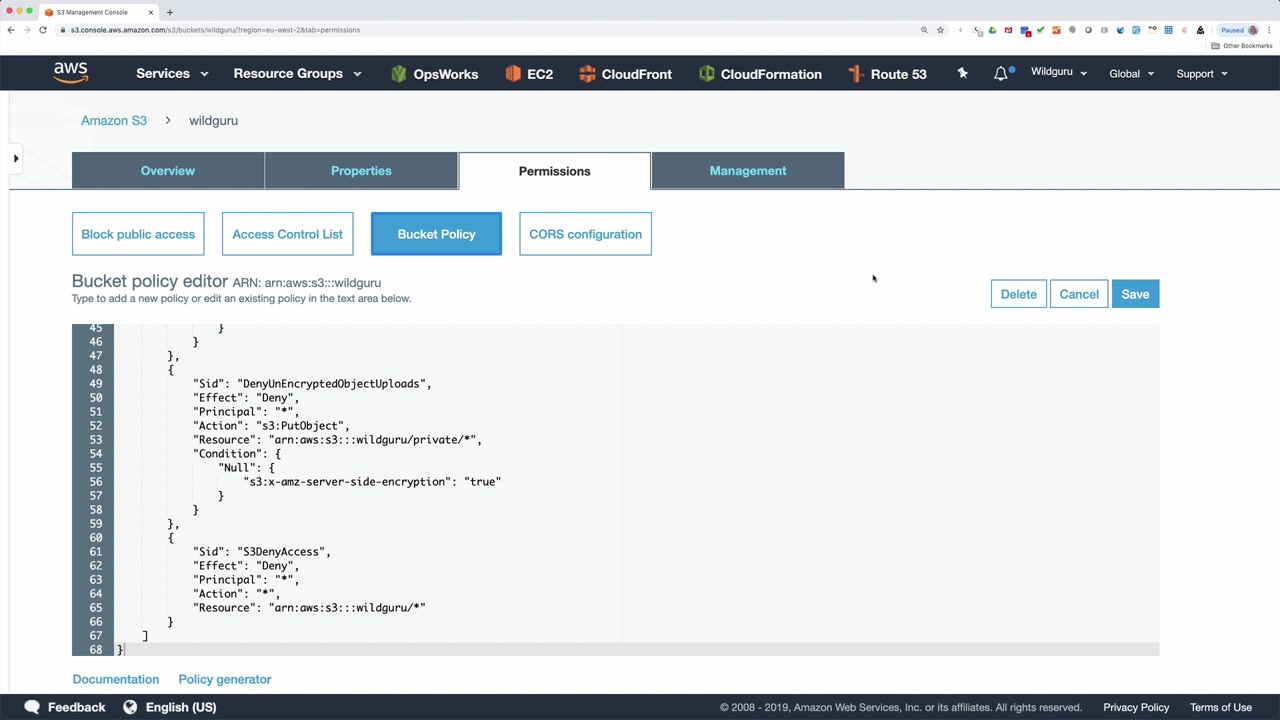Open the Policy generator link
The width and height of the screenshot is (1280, 720).
click(225, 679)
